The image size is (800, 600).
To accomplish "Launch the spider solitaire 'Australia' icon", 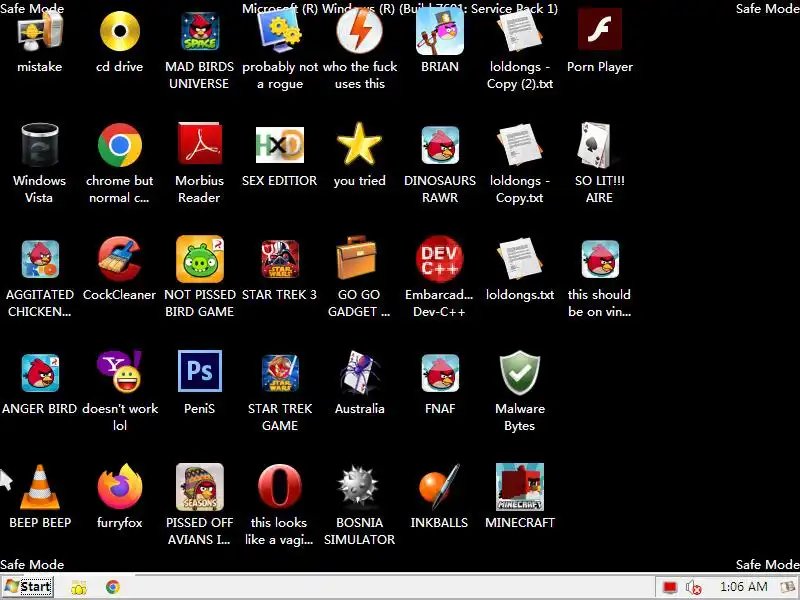I will click(x=360, y=373).
